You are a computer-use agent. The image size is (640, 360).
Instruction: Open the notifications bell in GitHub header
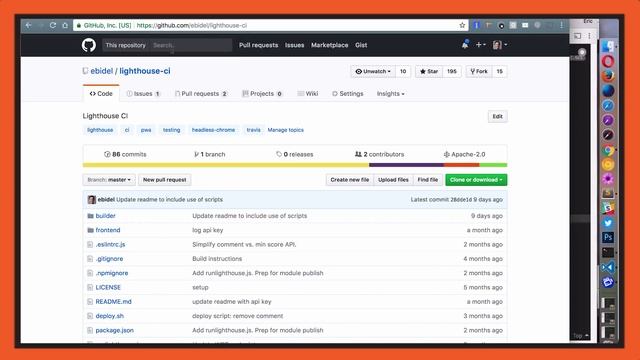[x=465, y=45]
